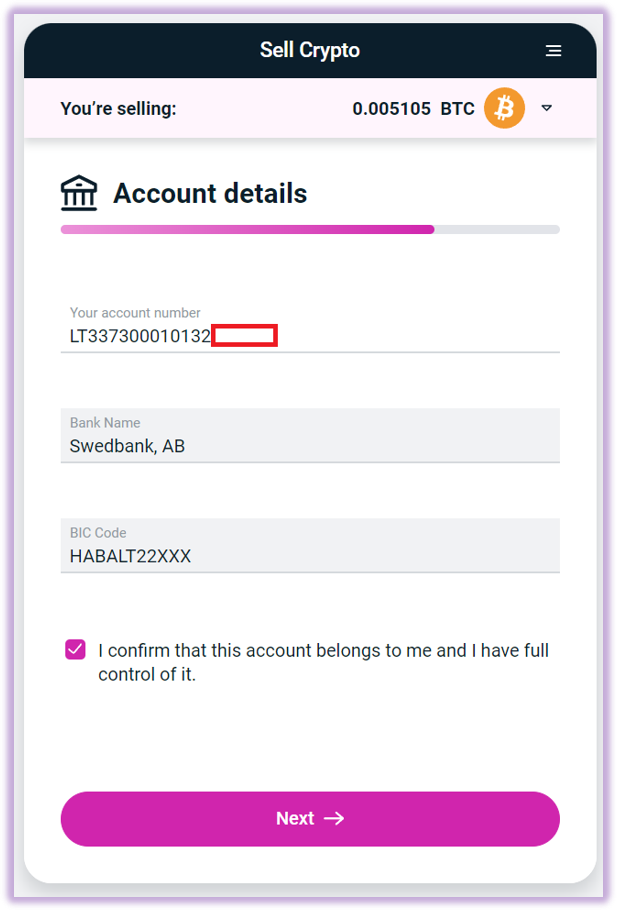Click the Sell Crypto header title

310,50
